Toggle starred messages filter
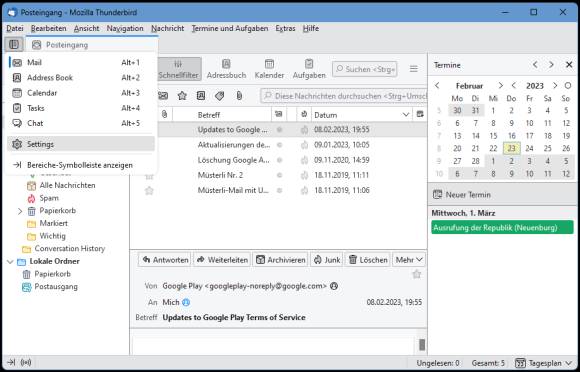 pos(182,96)
